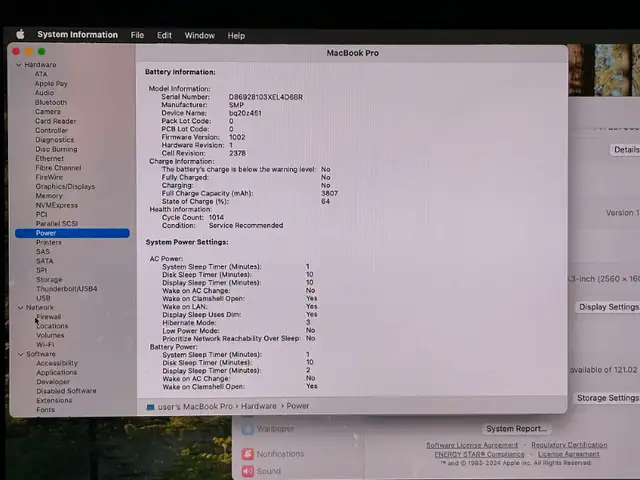Select Controller in the sidebar
Screen dimensions: 640x480
(x=51, y=130)
